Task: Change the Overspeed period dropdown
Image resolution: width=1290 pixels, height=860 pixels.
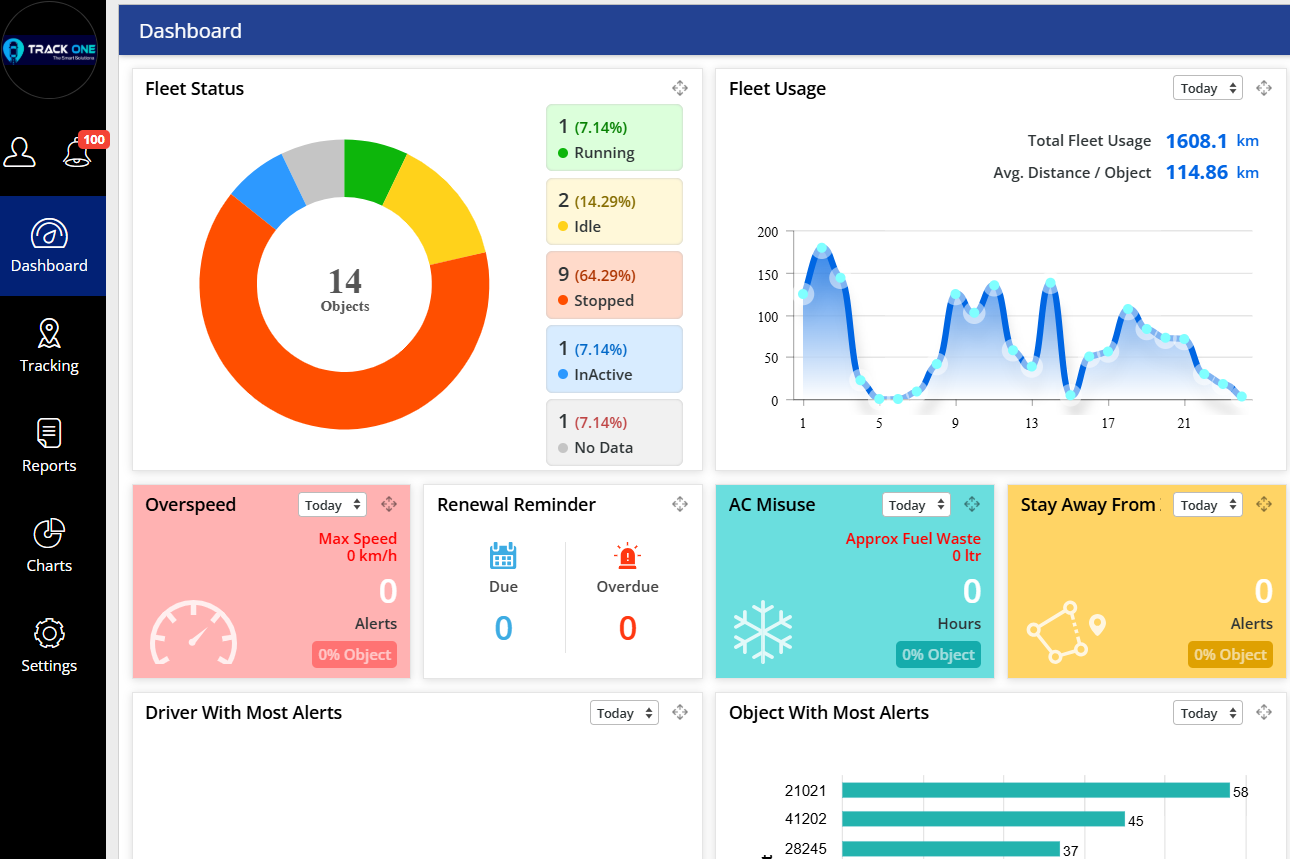Action: 332,505
